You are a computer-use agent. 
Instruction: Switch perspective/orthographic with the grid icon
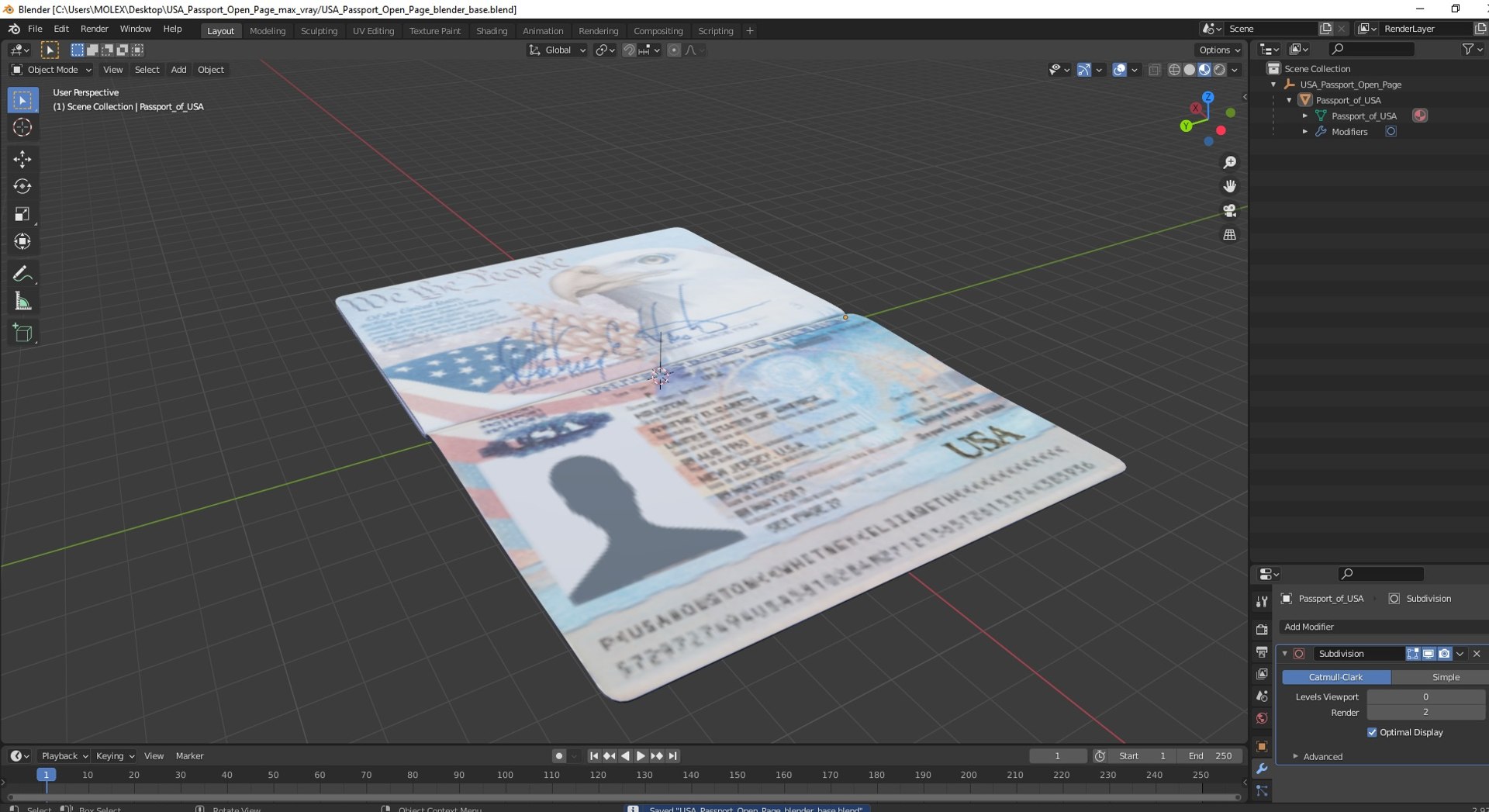tap(1230, 234)
